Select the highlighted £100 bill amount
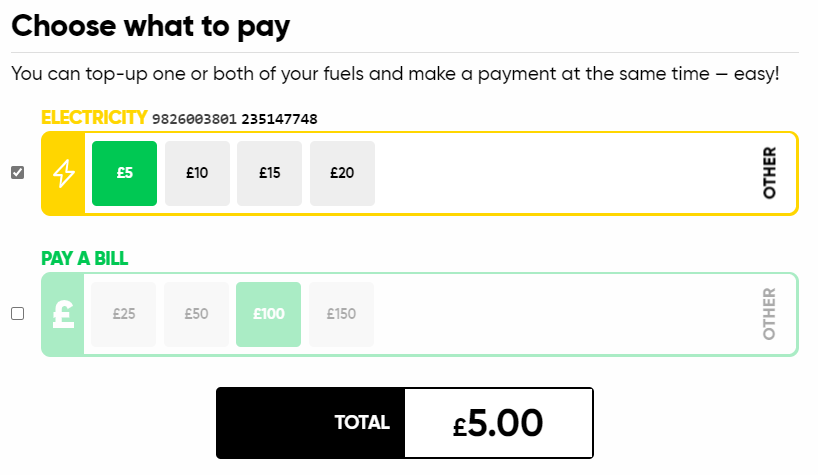Viewport: 818px width, 475px height. coord(269,314)
